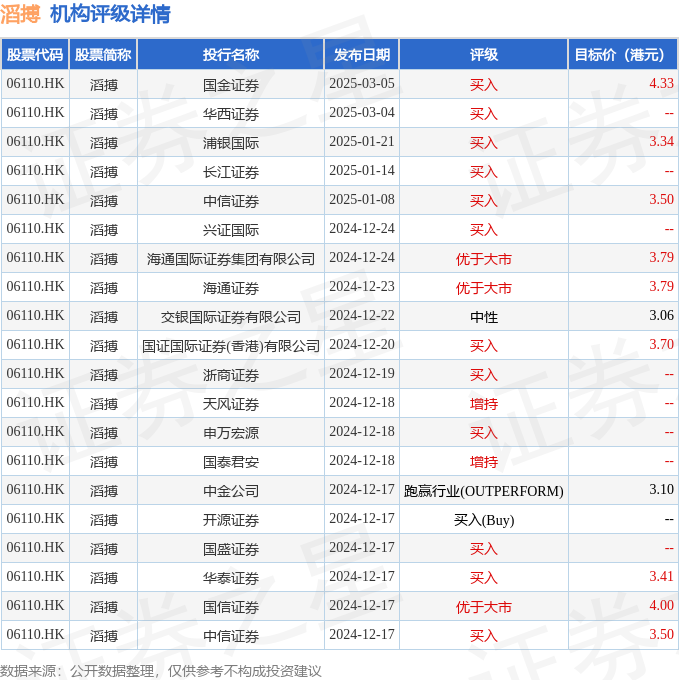Select the 华西证券 cell

231,113
